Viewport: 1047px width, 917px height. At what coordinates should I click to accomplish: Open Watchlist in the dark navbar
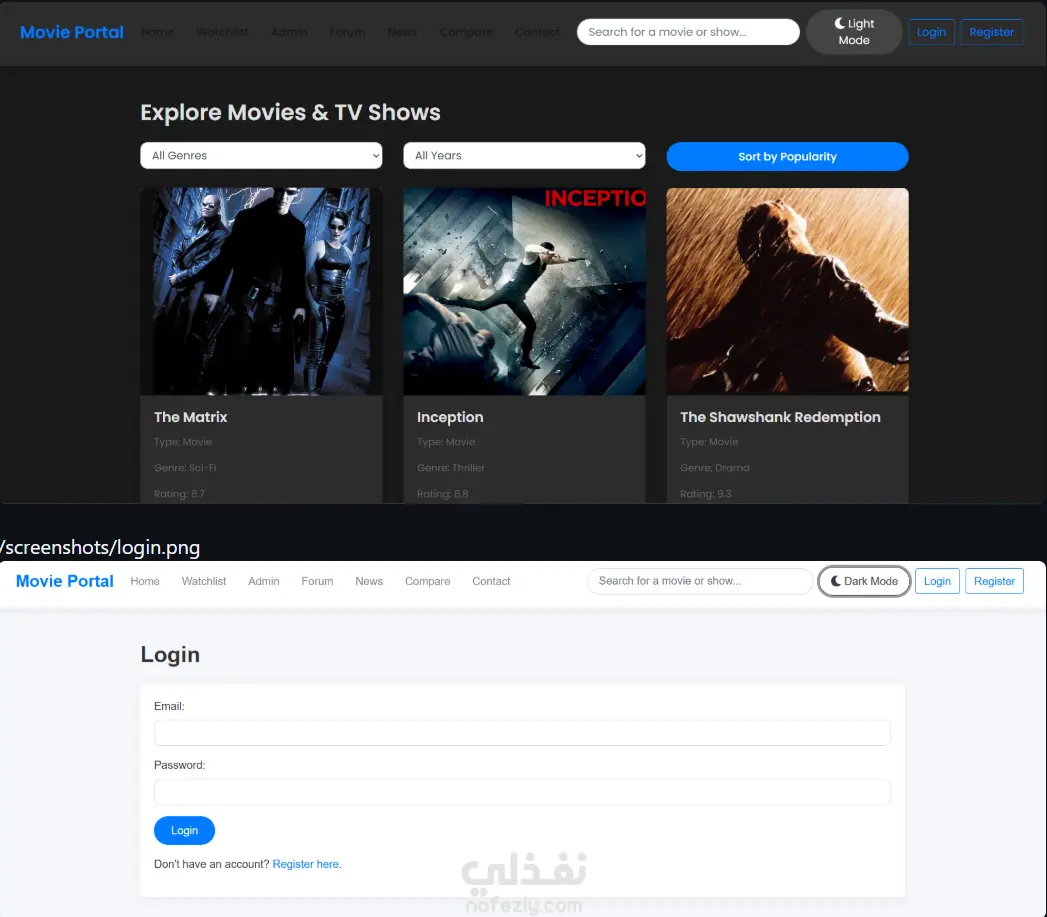(x=222, y=32)
